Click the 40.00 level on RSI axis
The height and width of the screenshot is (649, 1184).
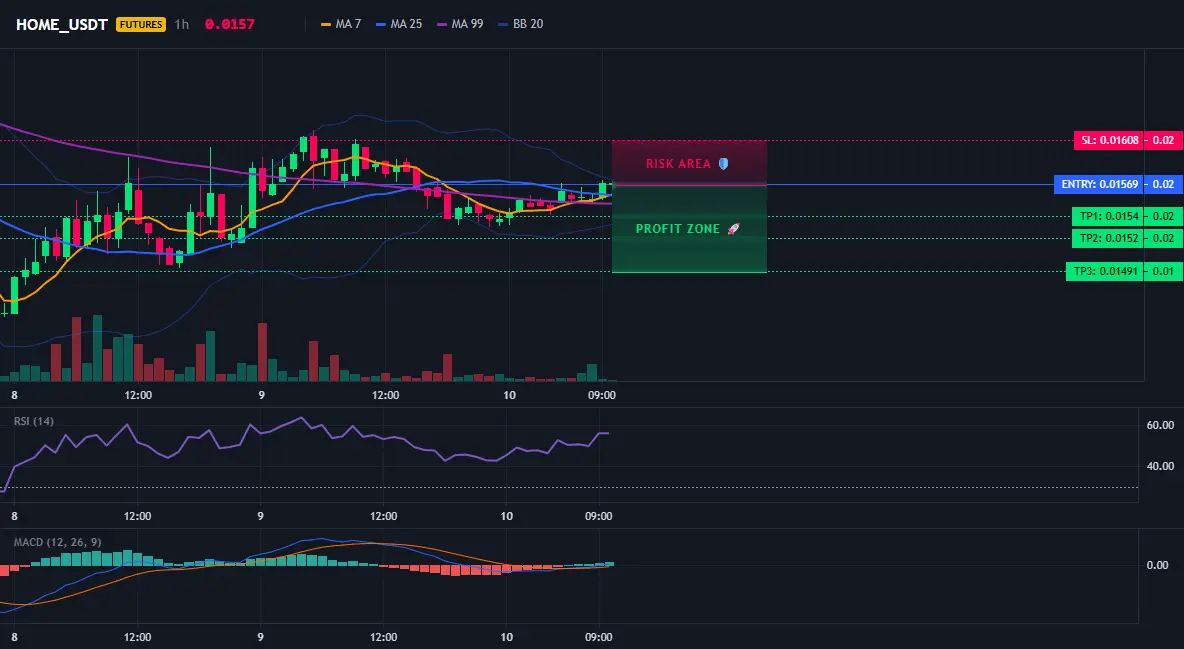point(1160,466)
